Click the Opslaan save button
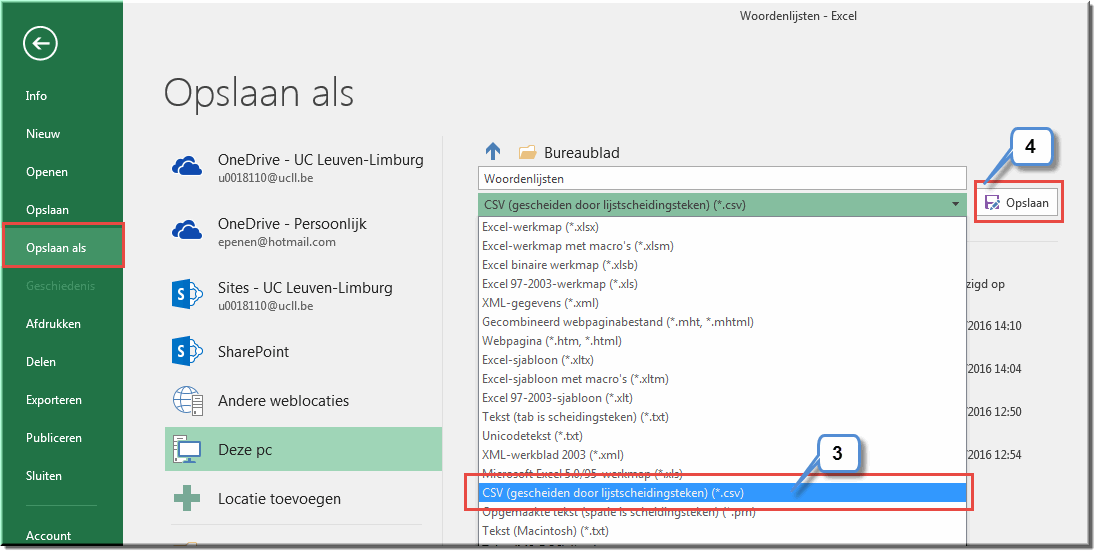Viewport: 1098px width, 554px height. (x=1019, y=203)
